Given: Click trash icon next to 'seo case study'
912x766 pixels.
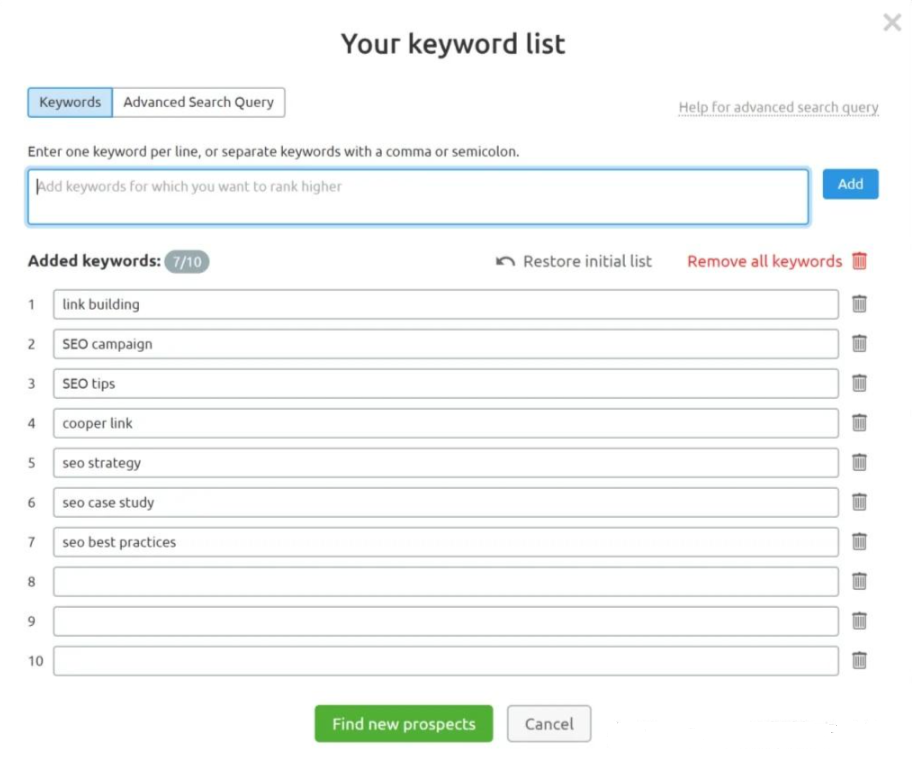Looking at the screenshot, I should tap(859, 502).
